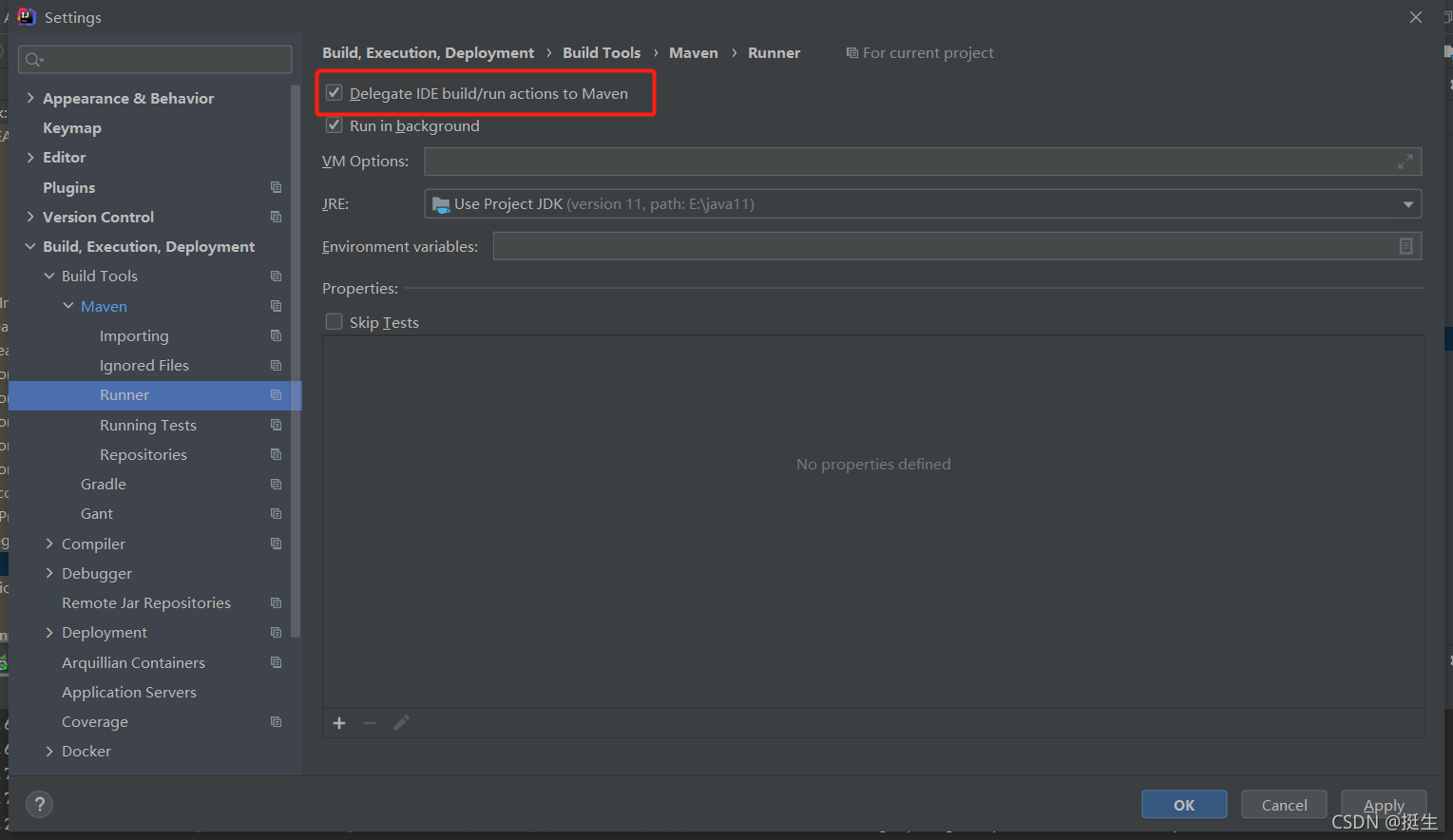Expand the Version Control section
The width and height of the screenshot is (1453, 840).
(30, 217)
